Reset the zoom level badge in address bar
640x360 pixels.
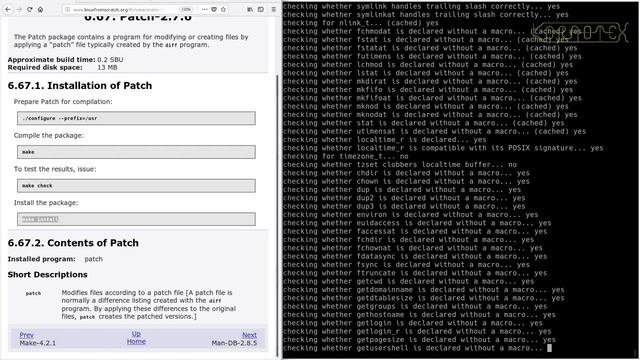(186, 9)
